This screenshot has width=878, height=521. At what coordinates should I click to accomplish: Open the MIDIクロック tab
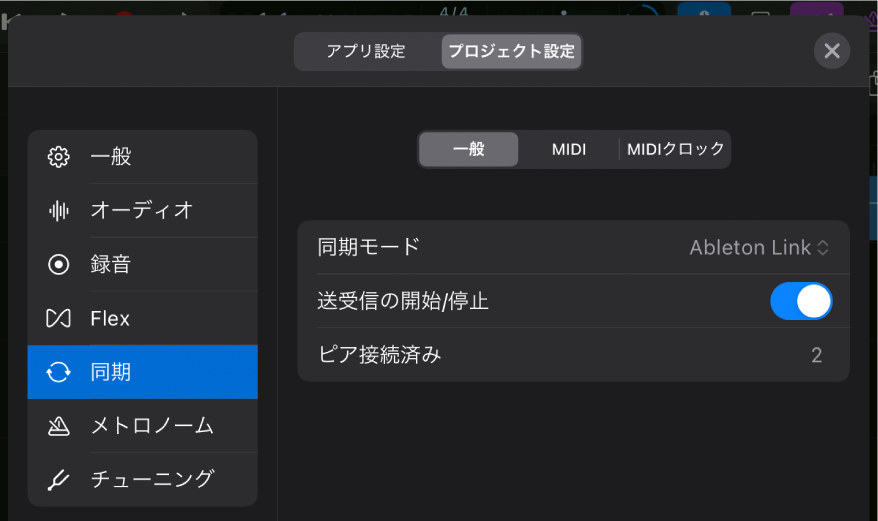point(675,149)
